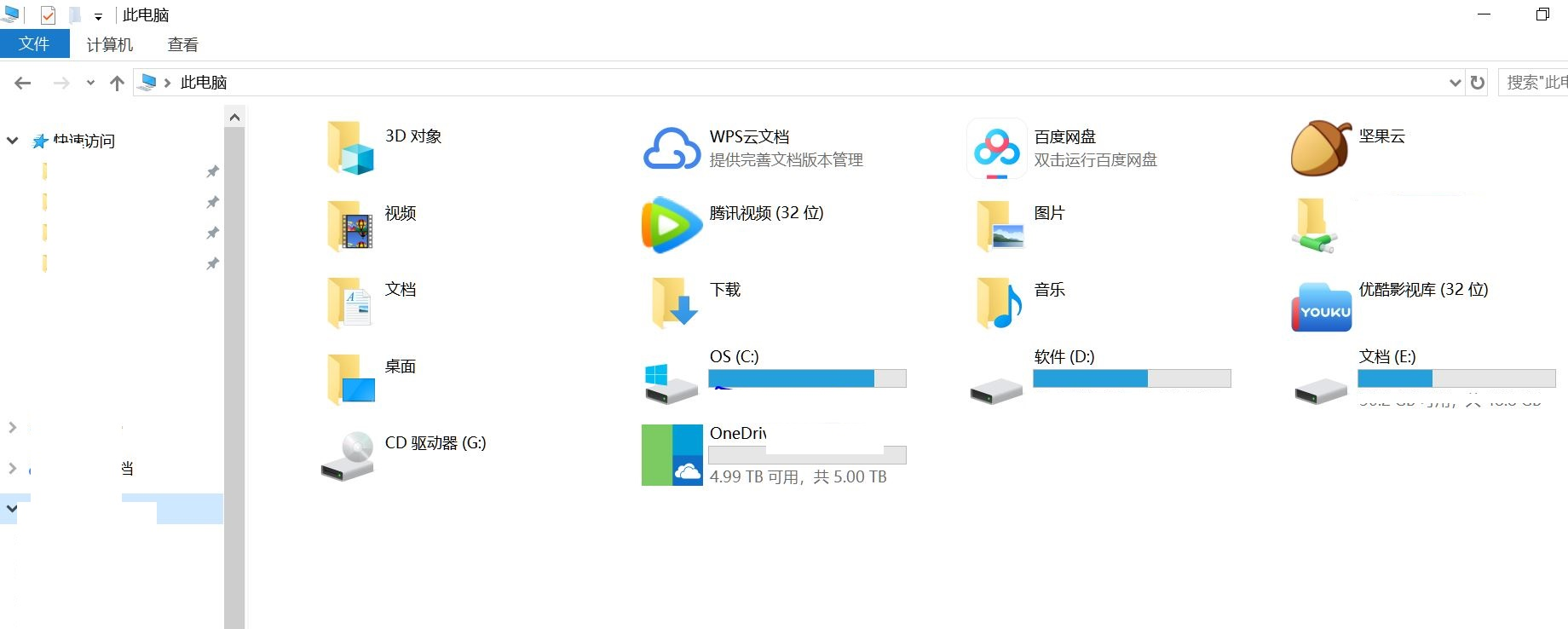Click the Back navigation arrow
This screenshot has width=1568, height=629.
click(23, 83)
